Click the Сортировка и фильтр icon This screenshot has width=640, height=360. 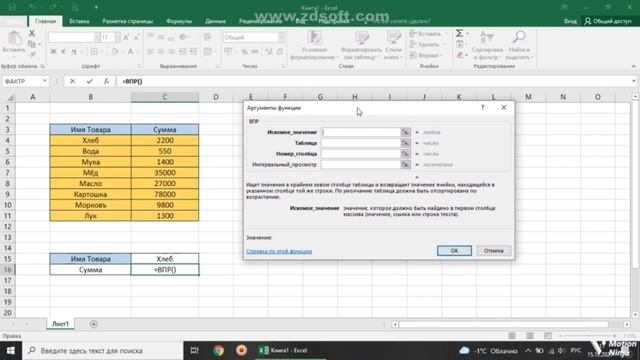(x=487, y=38)
